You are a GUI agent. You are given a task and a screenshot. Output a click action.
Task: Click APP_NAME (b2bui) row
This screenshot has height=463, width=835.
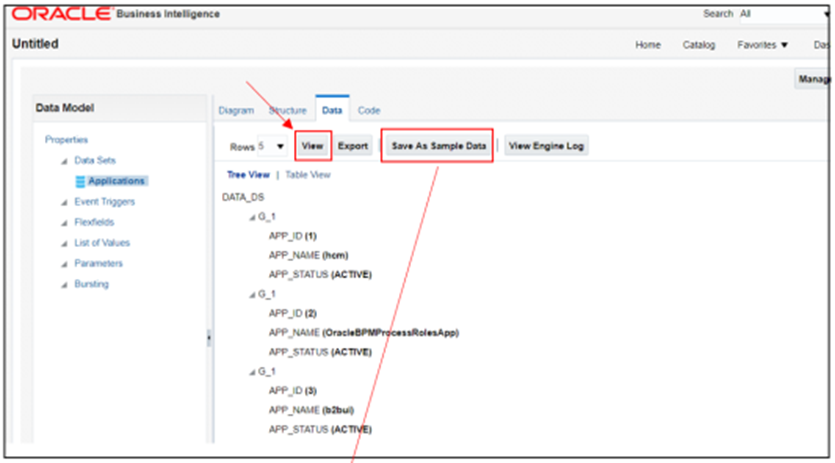(311, 410)
